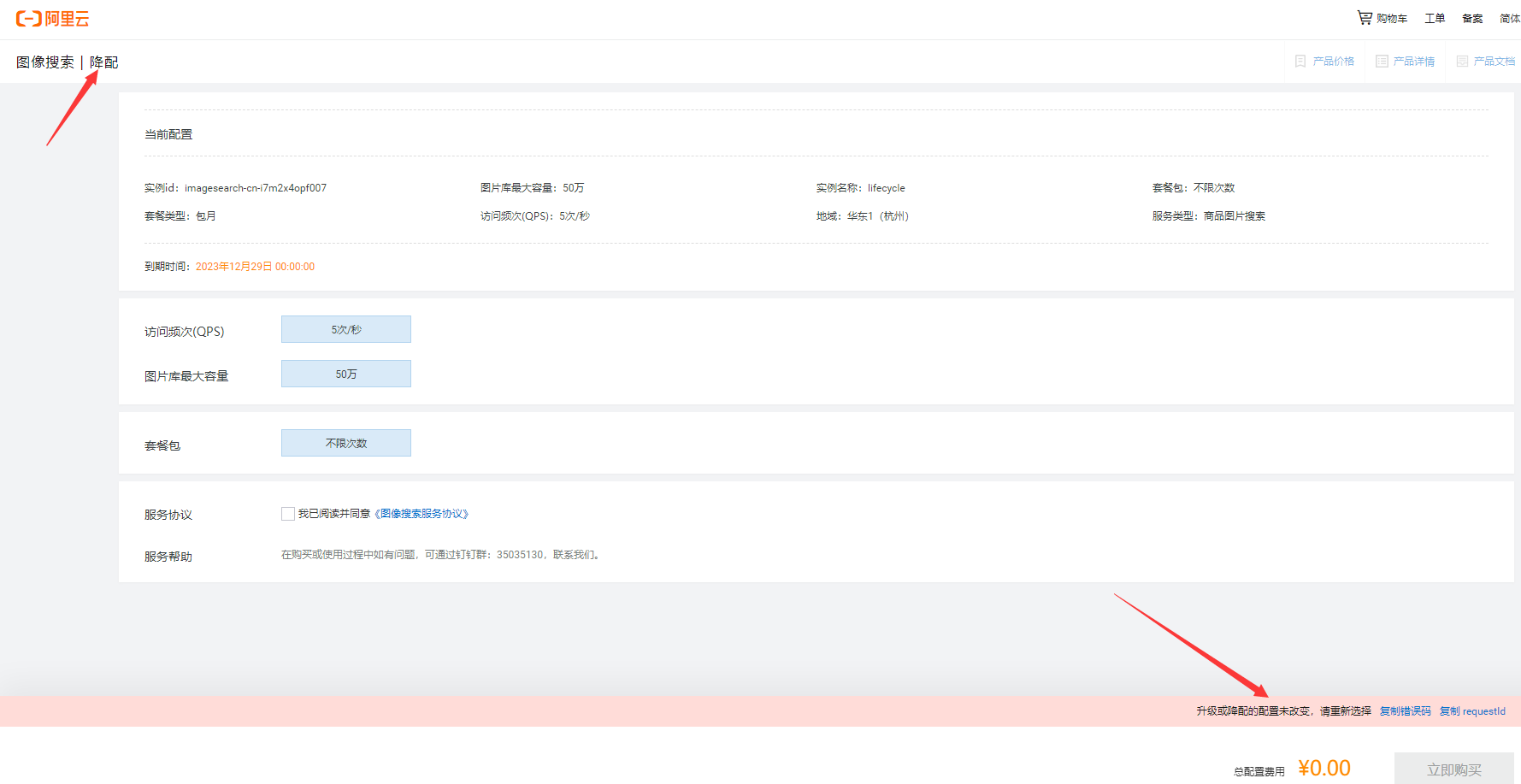Select the 不限次数 package option
The image size is (1521, 784).
(346, 443)
